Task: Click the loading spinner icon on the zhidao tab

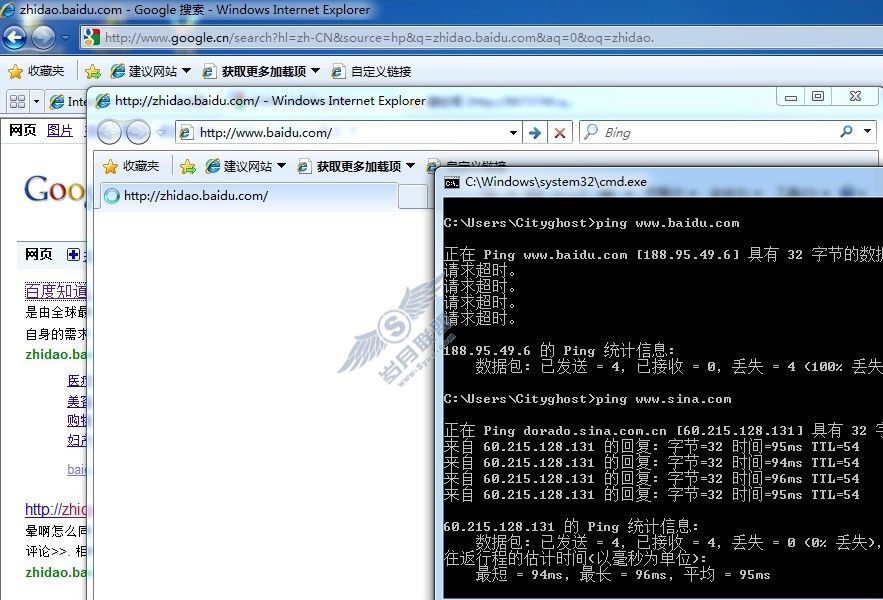Action: click(x=112, y=195)
